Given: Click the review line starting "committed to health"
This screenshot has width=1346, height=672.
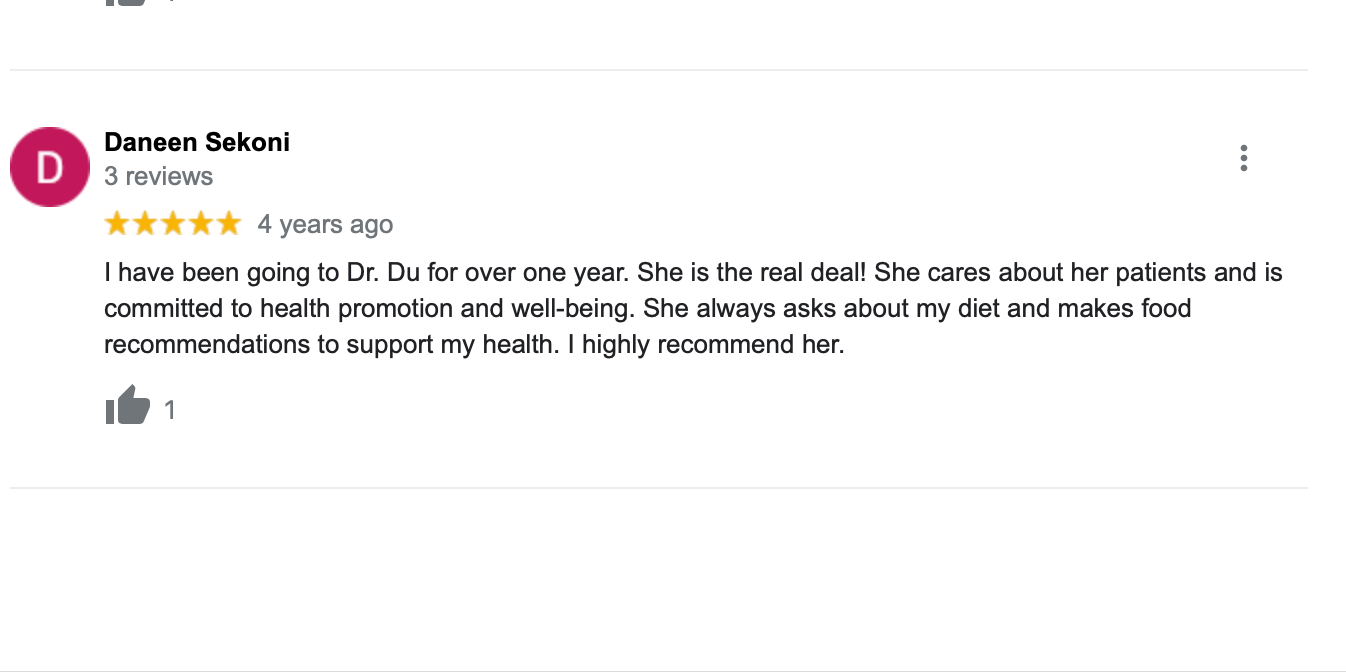Looking at the screenshot, I should (647, 308).
